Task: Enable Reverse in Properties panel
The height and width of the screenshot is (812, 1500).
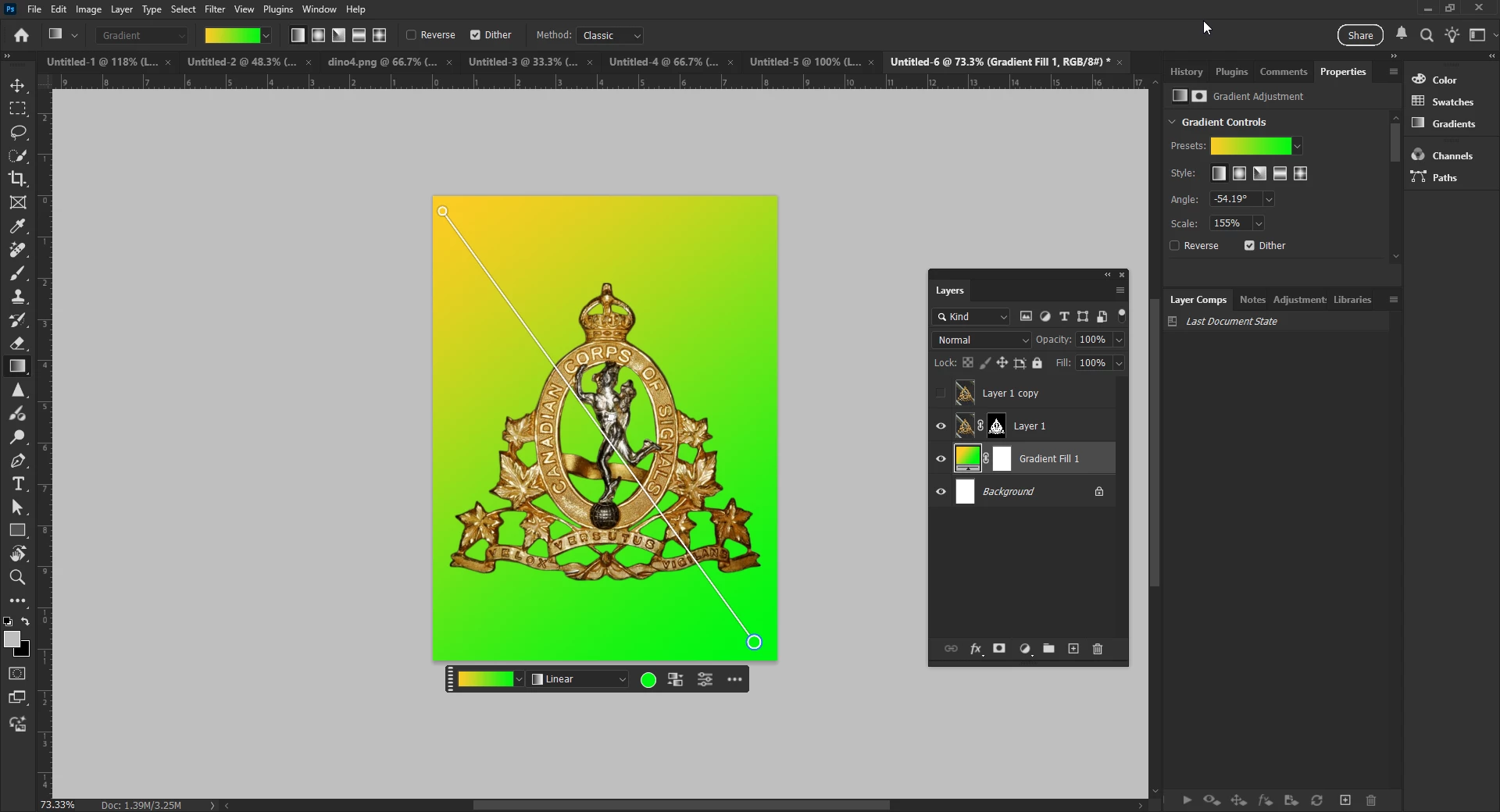Action: [x=1174, y=246]
